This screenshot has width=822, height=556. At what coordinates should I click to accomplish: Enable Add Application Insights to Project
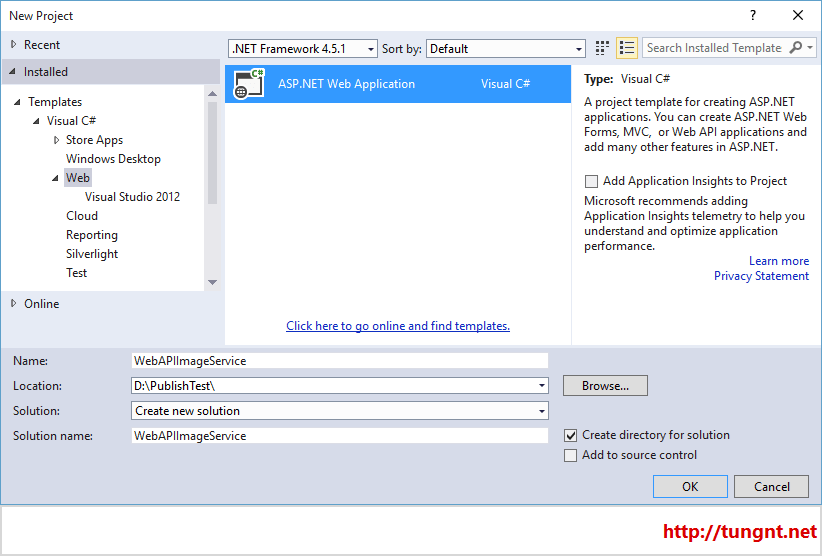pos(591,181)
